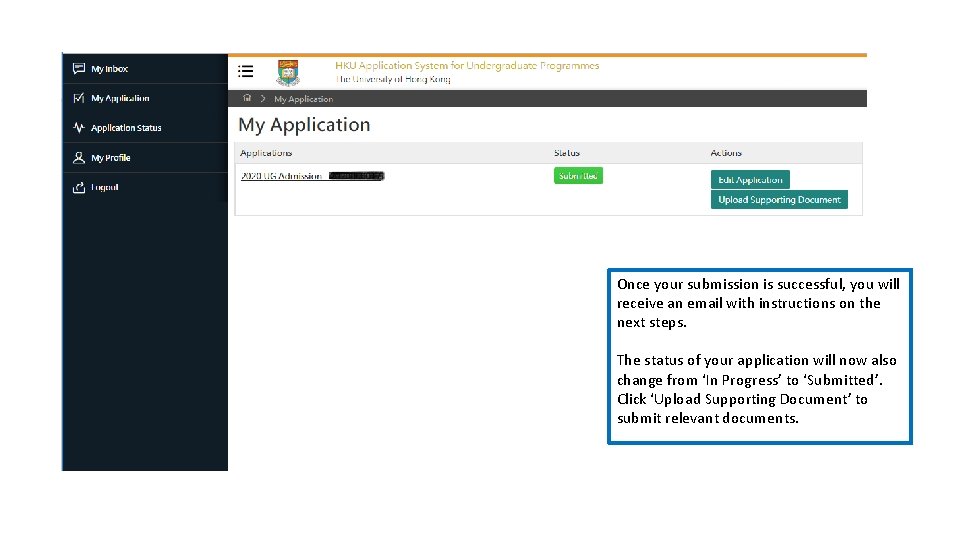Click the breadcrumb chevron separator
The image size is (960, 540).
click(263, 99)
